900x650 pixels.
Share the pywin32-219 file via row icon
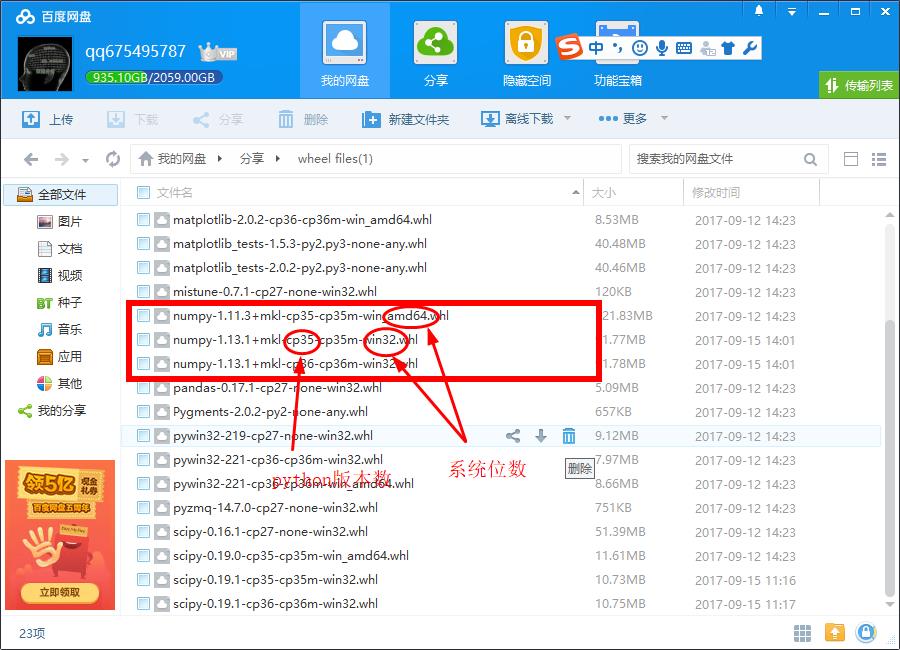(513, 436)
